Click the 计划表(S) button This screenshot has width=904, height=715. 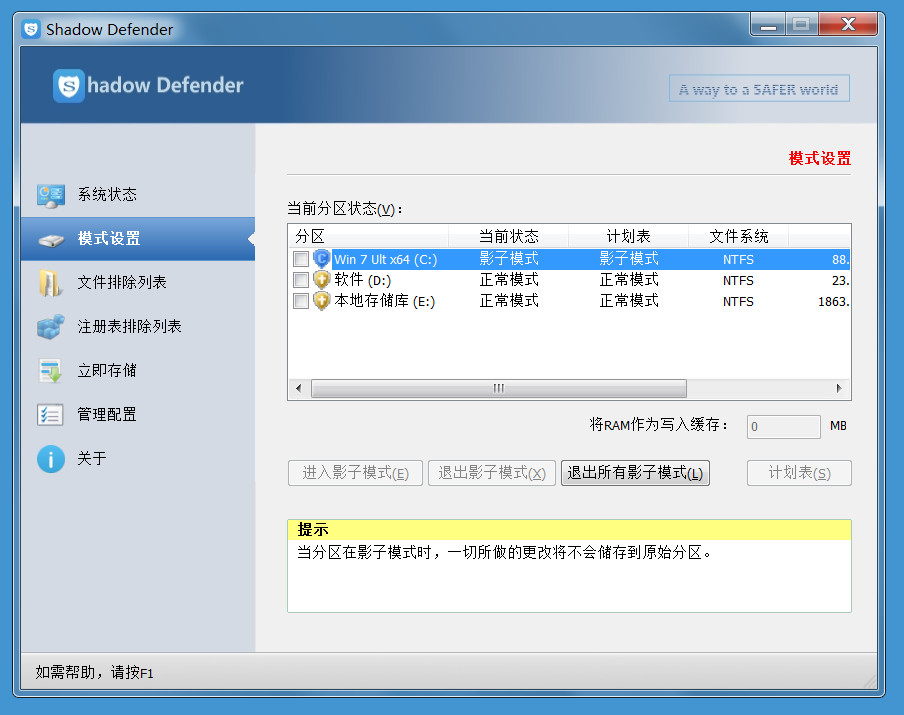[x=799, y=473]
